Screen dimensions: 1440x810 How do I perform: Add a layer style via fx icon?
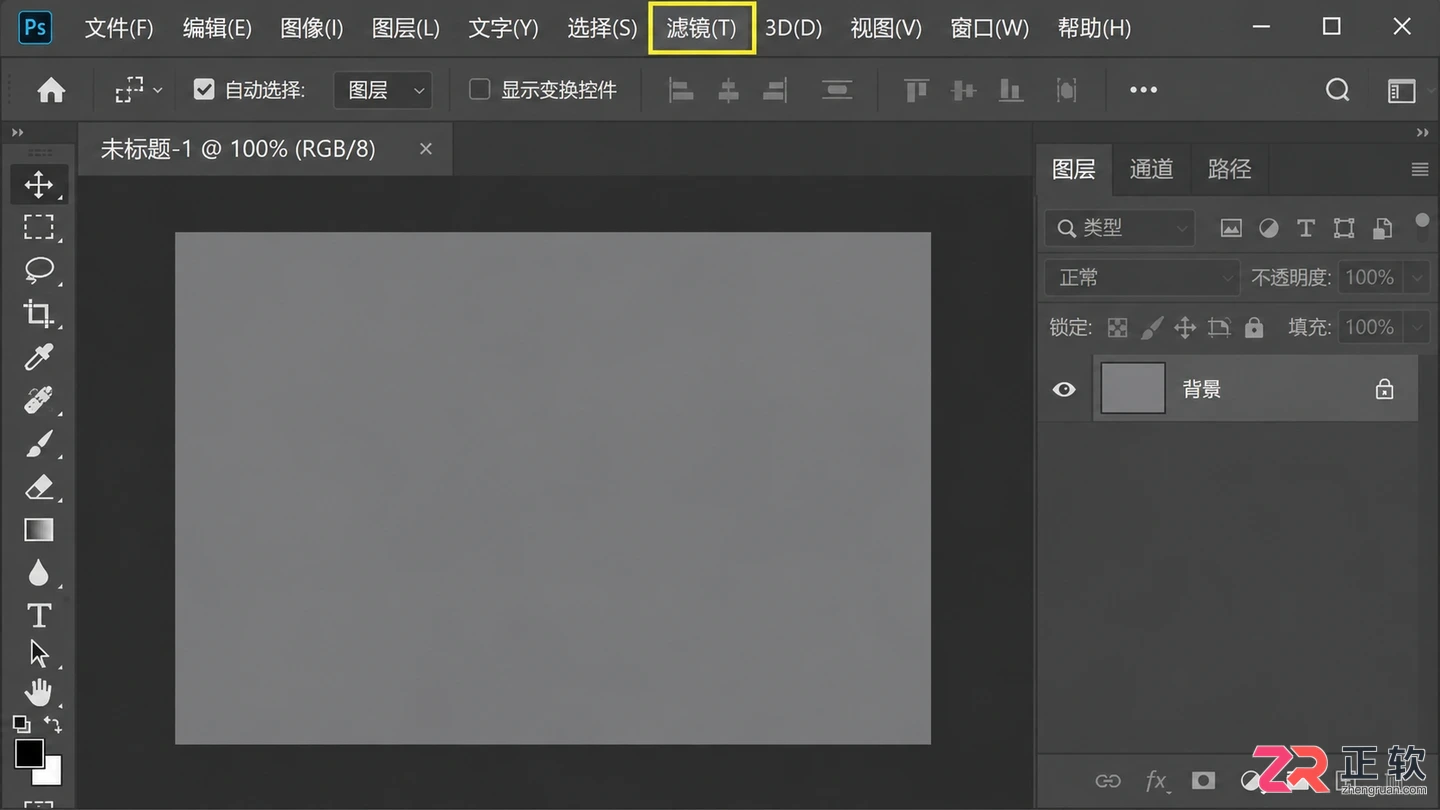click(x=1155, y=781)
